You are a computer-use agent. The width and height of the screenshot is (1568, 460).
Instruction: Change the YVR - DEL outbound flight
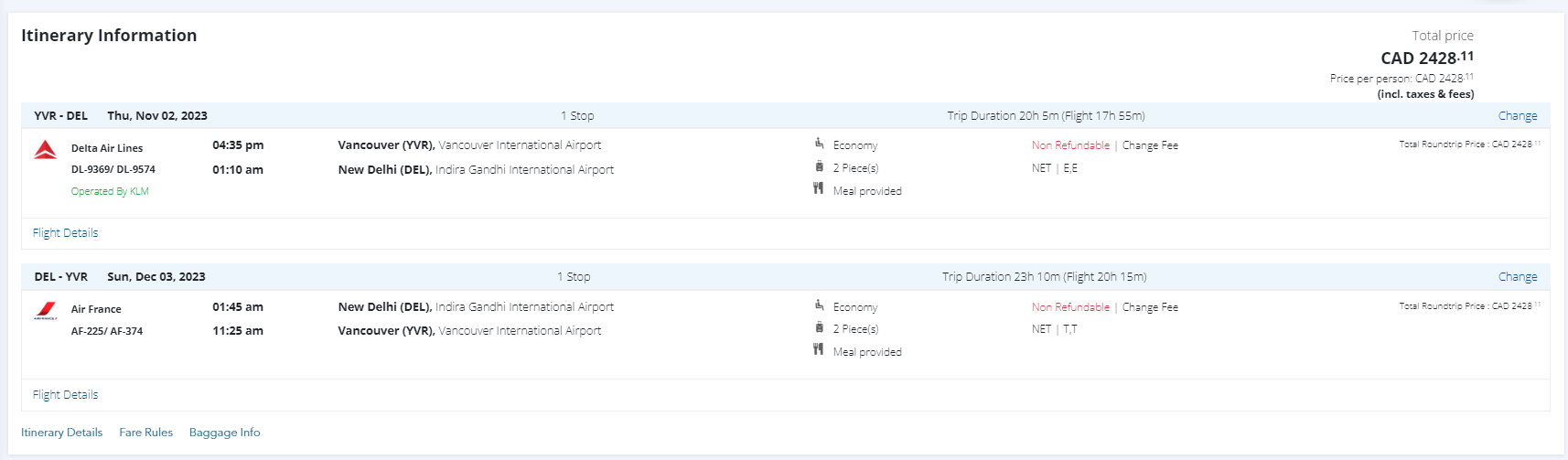[x=1517, y=116]
